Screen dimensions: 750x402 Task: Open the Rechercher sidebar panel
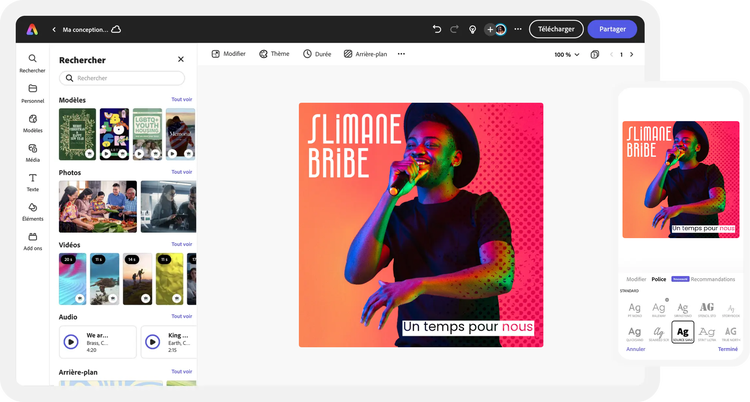pos(33,63)
